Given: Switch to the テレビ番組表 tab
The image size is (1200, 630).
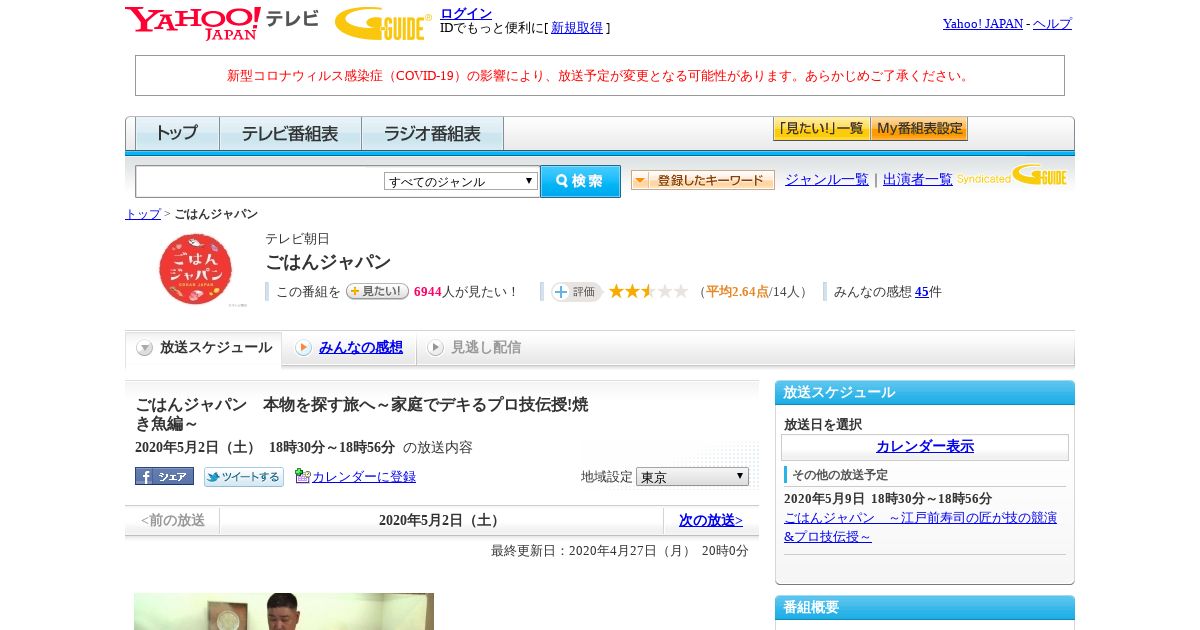Looking at the screenshot, I should point(290,133).
